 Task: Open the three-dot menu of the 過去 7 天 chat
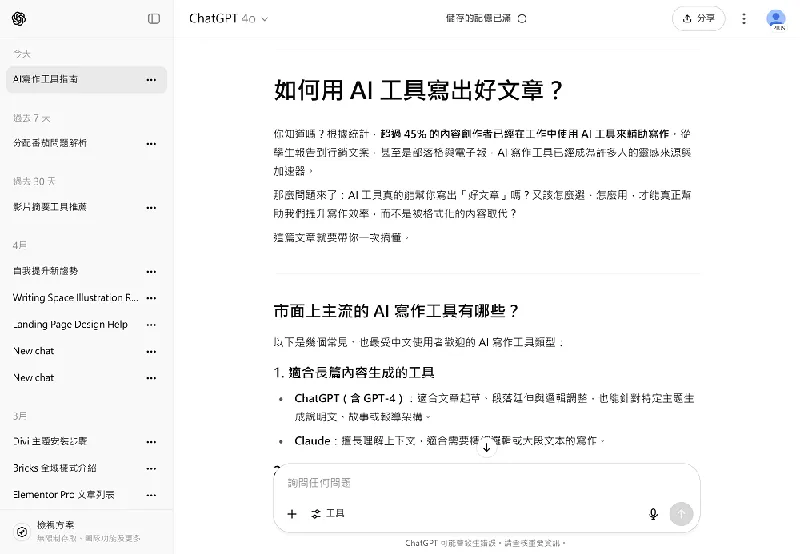[151, 144]
